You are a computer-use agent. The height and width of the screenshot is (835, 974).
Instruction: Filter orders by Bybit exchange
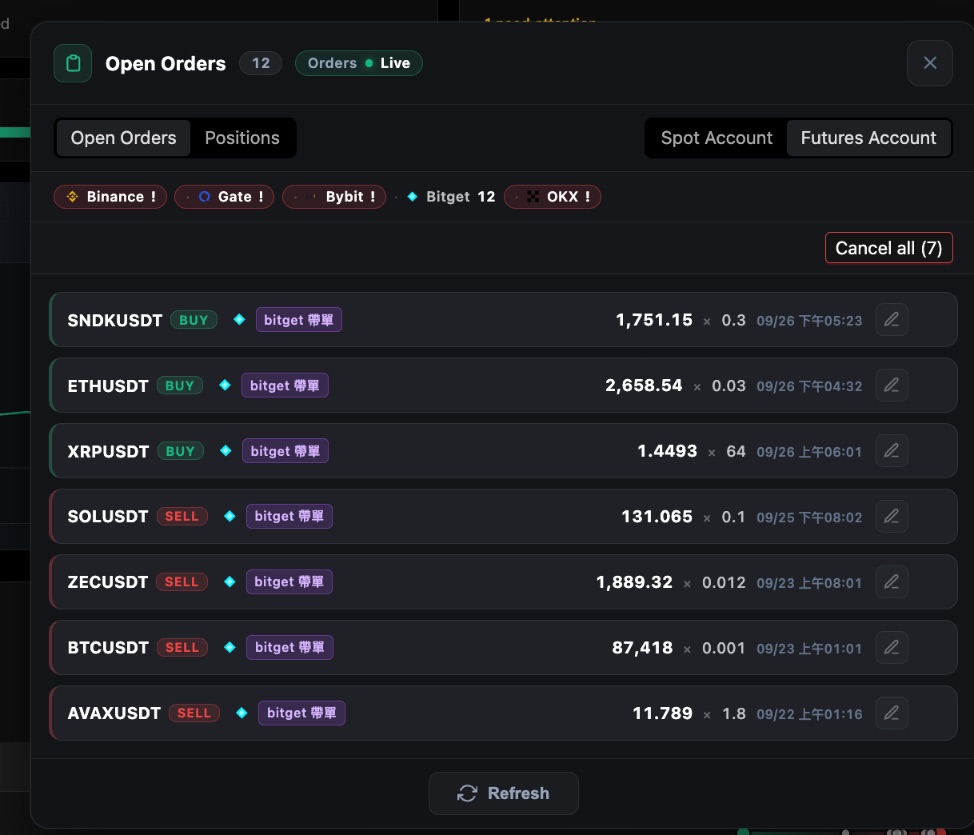point(334,197)
